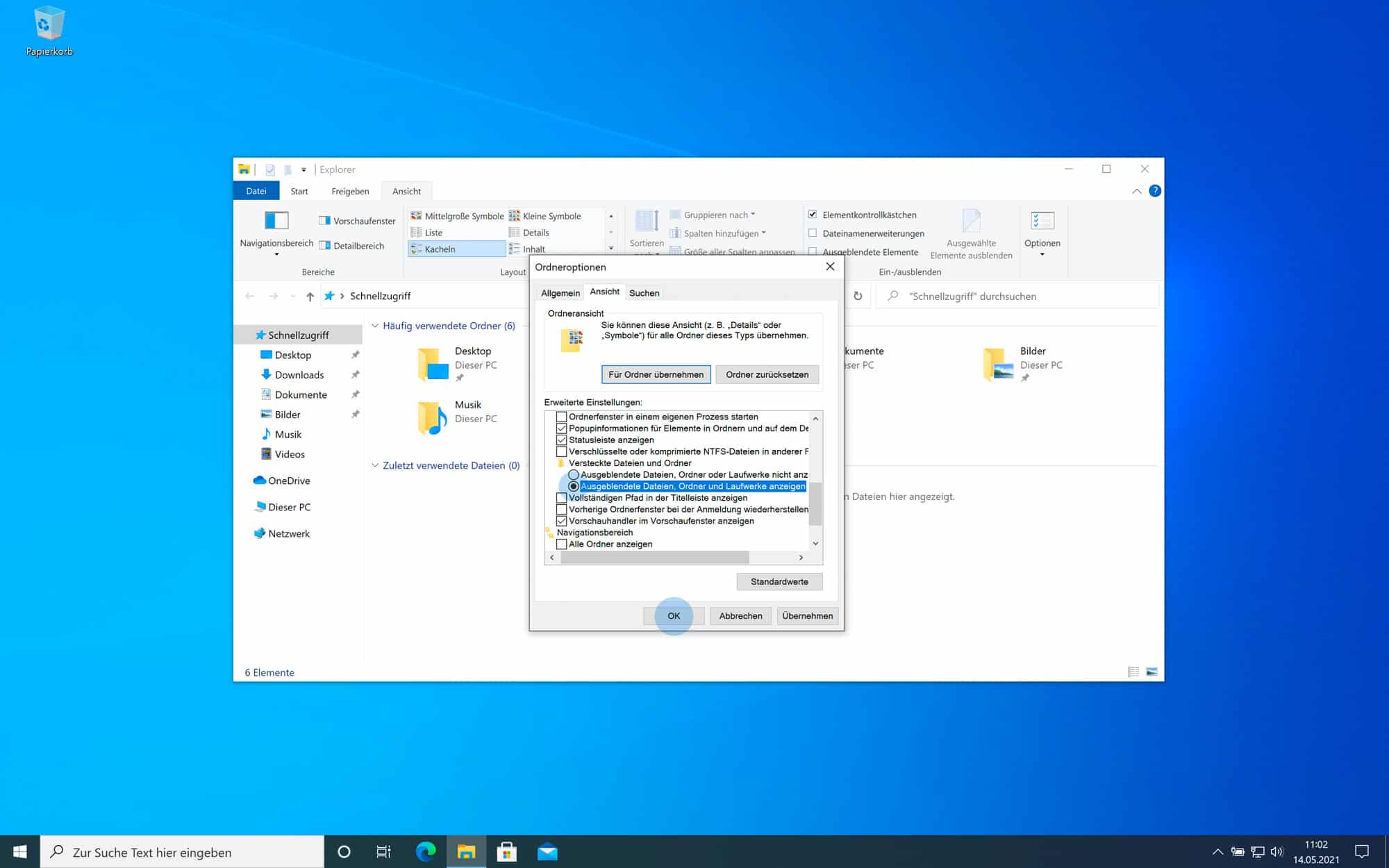Switch to large icons view in status bar

pyautogui.click(x=1152, y=672)
